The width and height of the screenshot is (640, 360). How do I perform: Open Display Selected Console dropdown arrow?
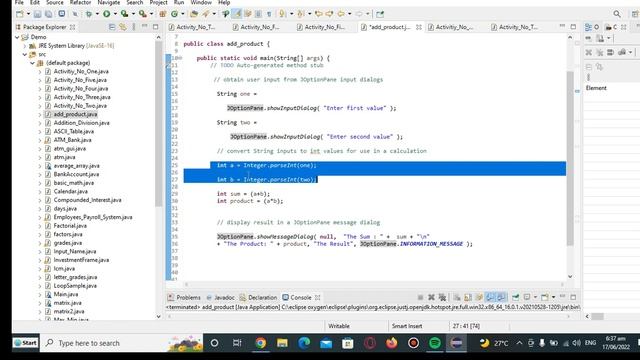pyautogui.click(x=535, y=297)
